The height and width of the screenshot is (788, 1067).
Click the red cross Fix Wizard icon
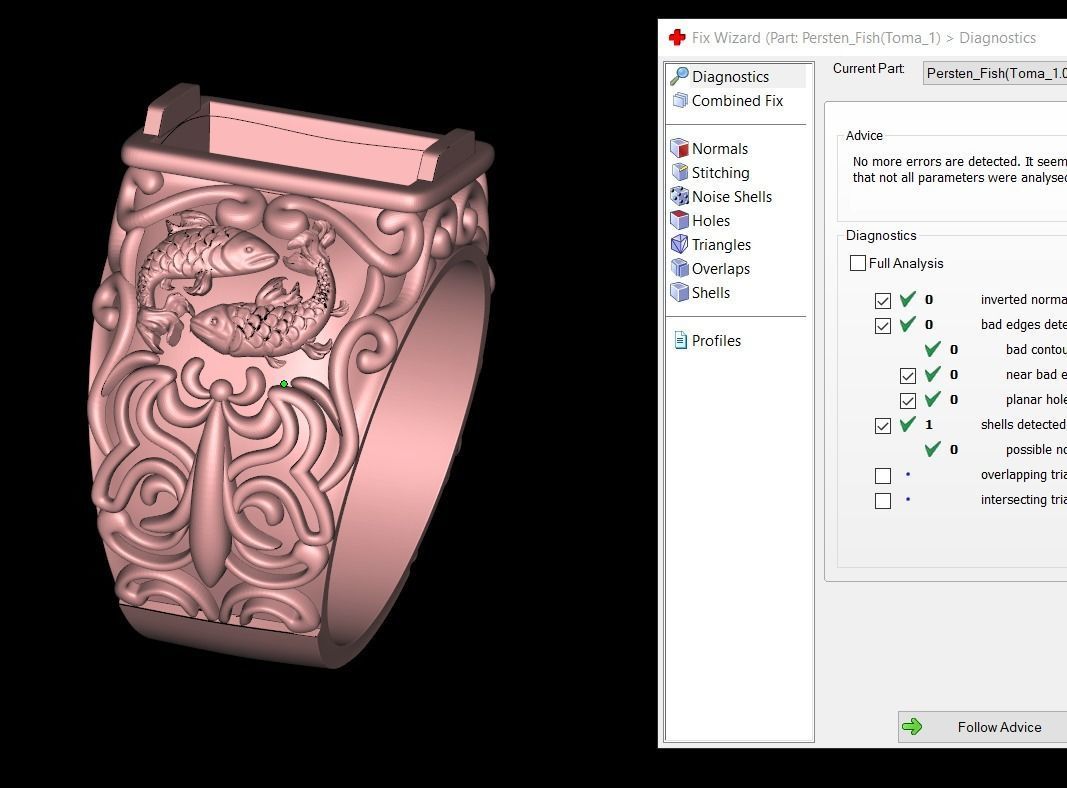tap(677, 37)
